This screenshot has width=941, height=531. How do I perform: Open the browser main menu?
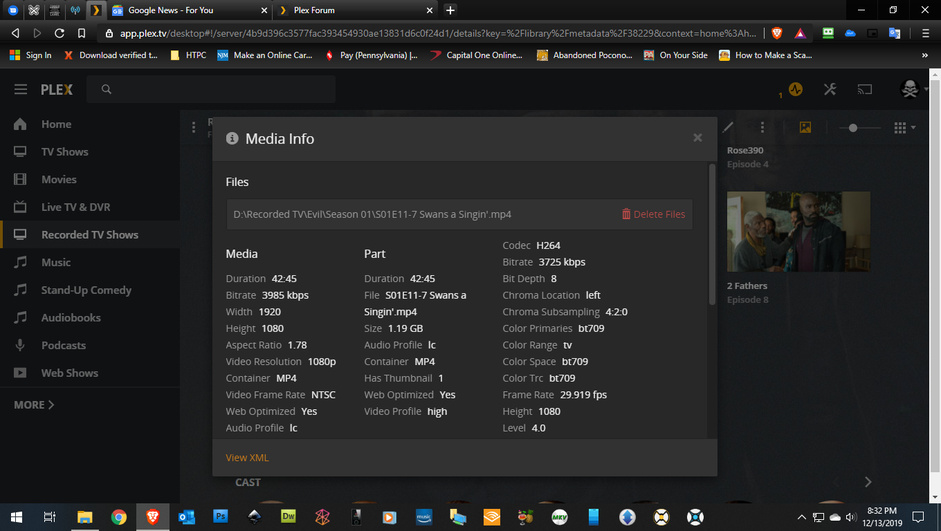coord(925,33)
